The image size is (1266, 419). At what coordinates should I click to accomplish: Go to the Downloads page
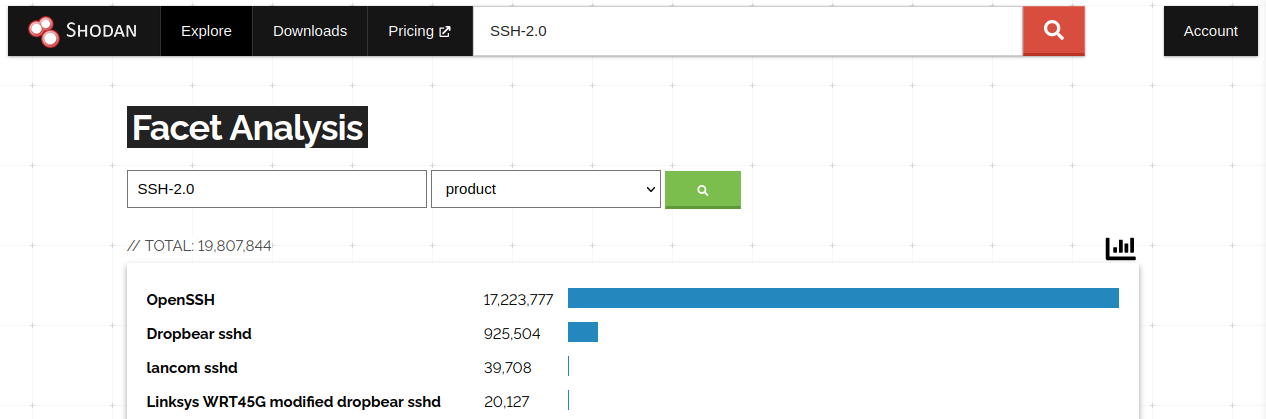pyautogui.click(x=310, y=31)
